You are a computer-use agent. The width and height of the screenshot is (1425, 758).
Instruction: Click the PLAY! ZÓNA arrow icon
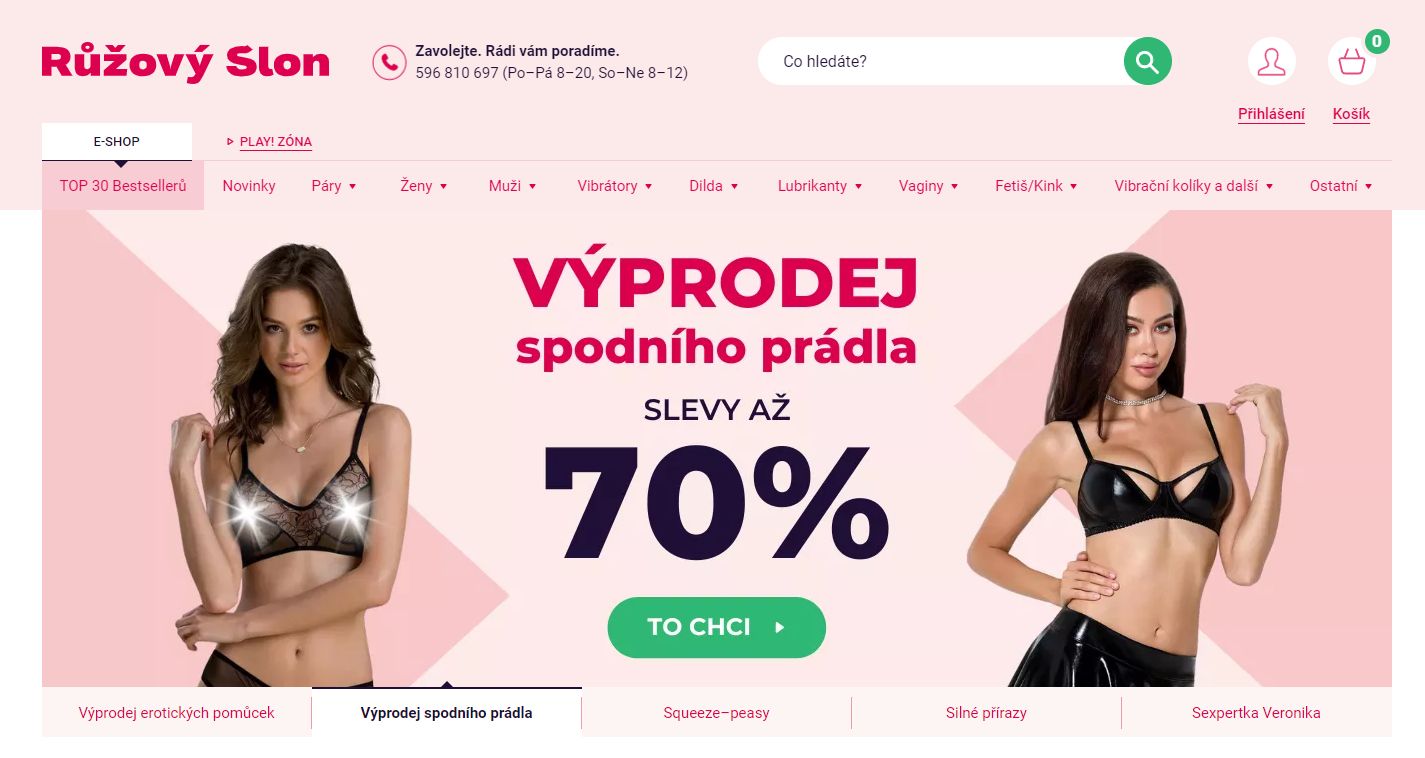(x=230, y=142)
